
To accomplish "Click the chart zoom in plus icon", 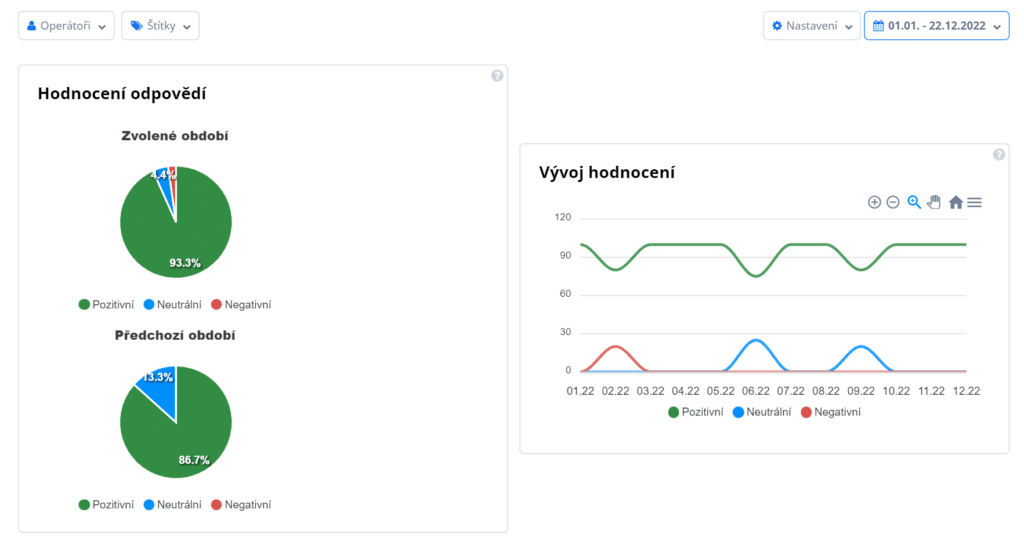I will pyautogui.click(x=874, y=202).
